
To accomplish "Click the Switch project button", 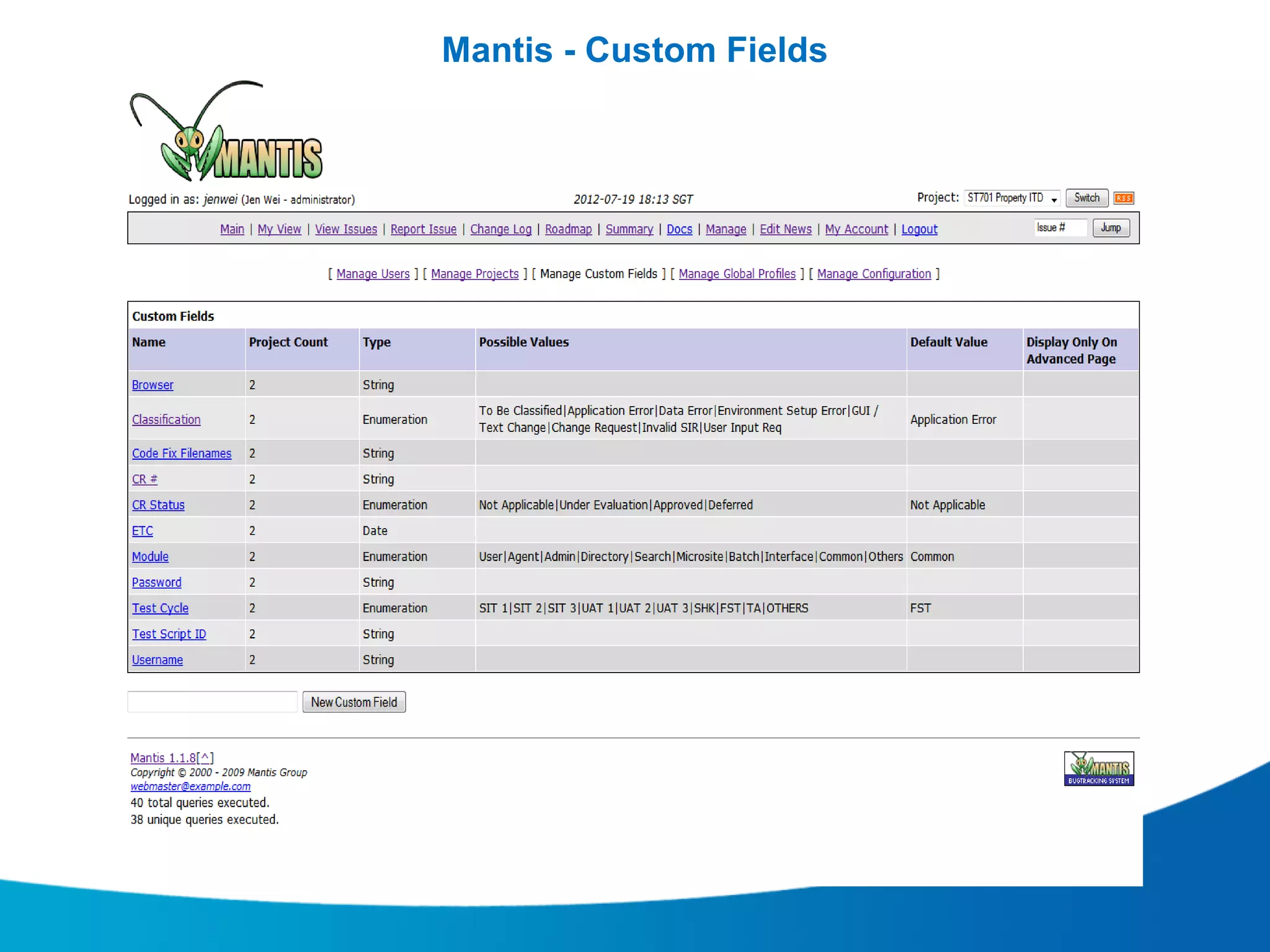I will 1086,198.
